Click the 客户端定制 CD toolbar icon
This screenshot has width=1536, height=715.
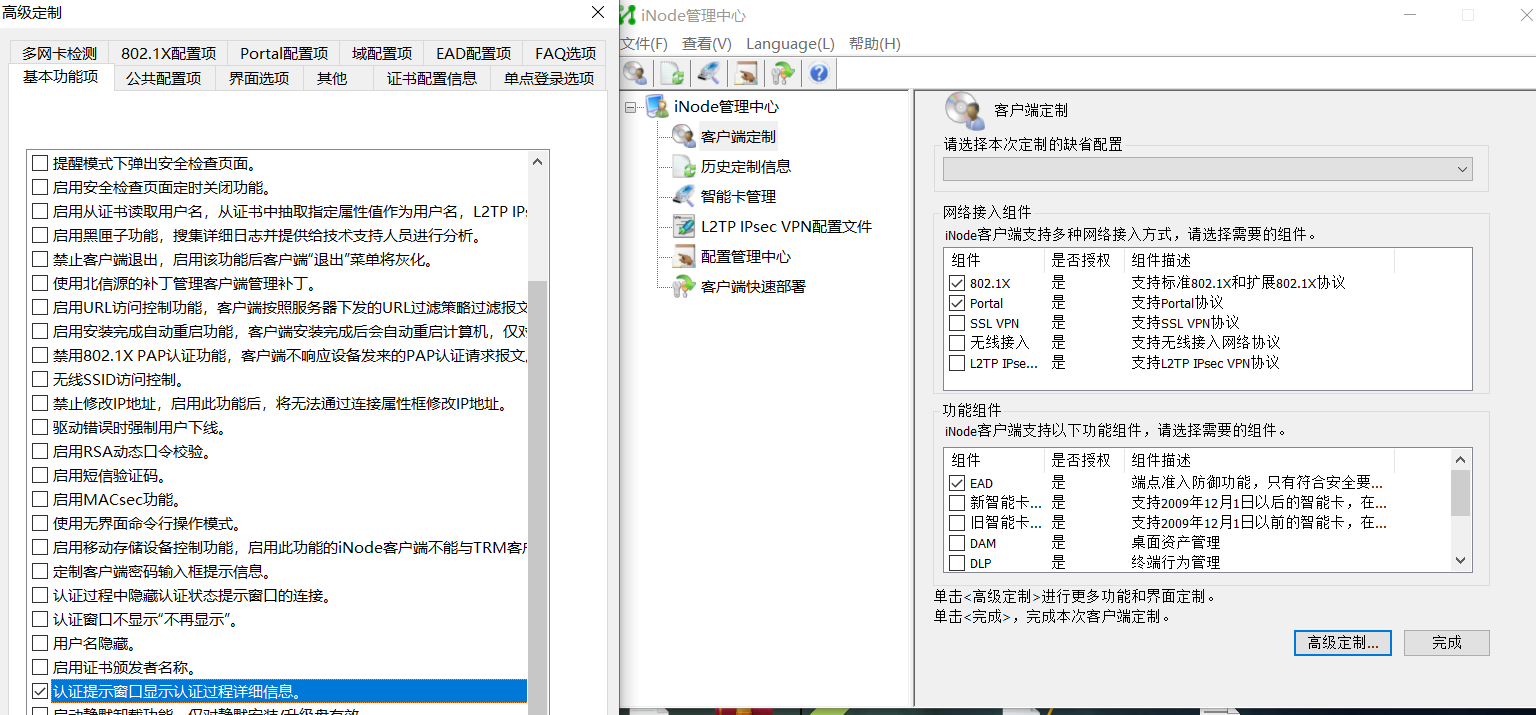pos(635,73)
